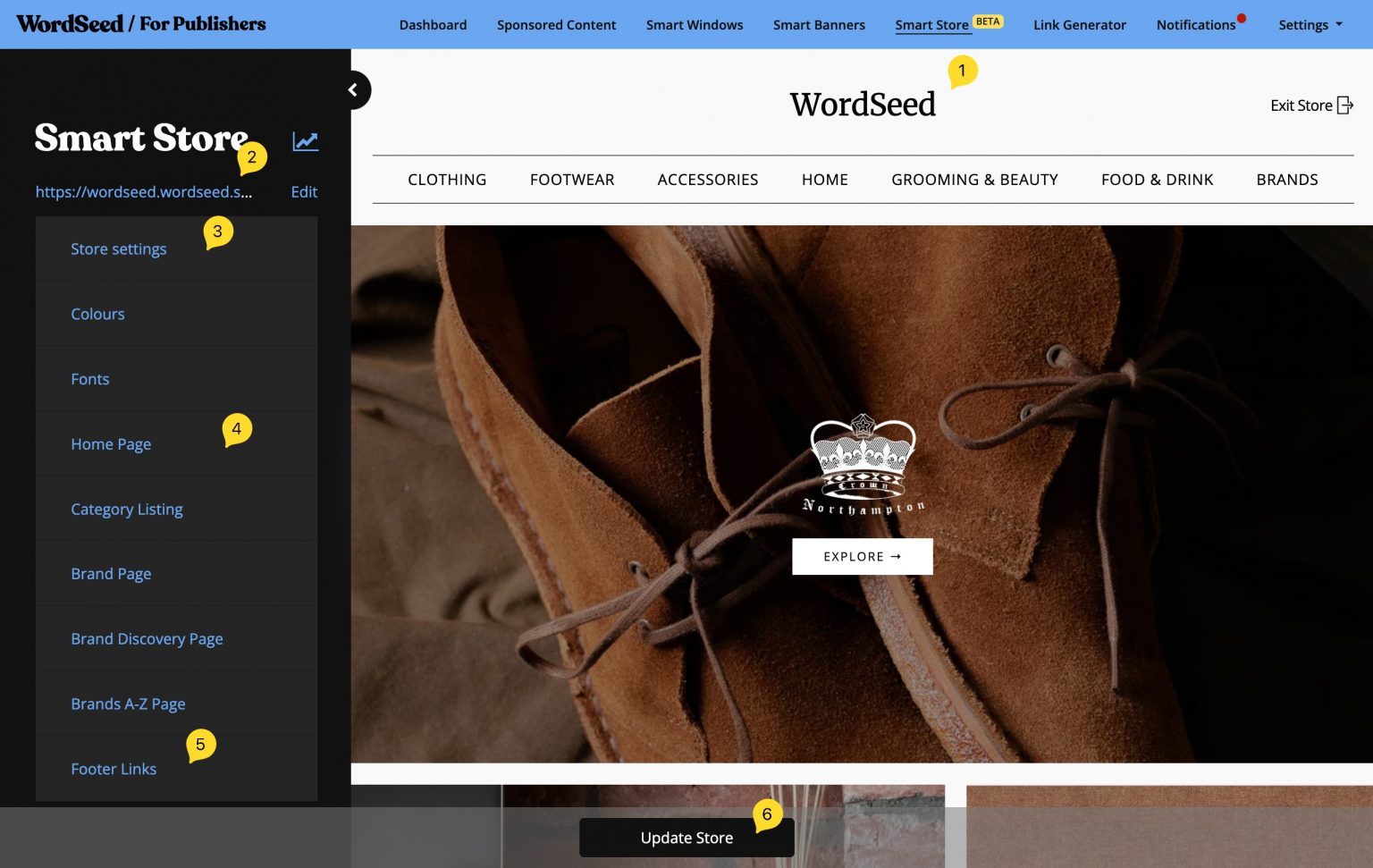Open the Settings dropdown menu
Screen dimensions: 1373x868
(x=1309, y=24)
